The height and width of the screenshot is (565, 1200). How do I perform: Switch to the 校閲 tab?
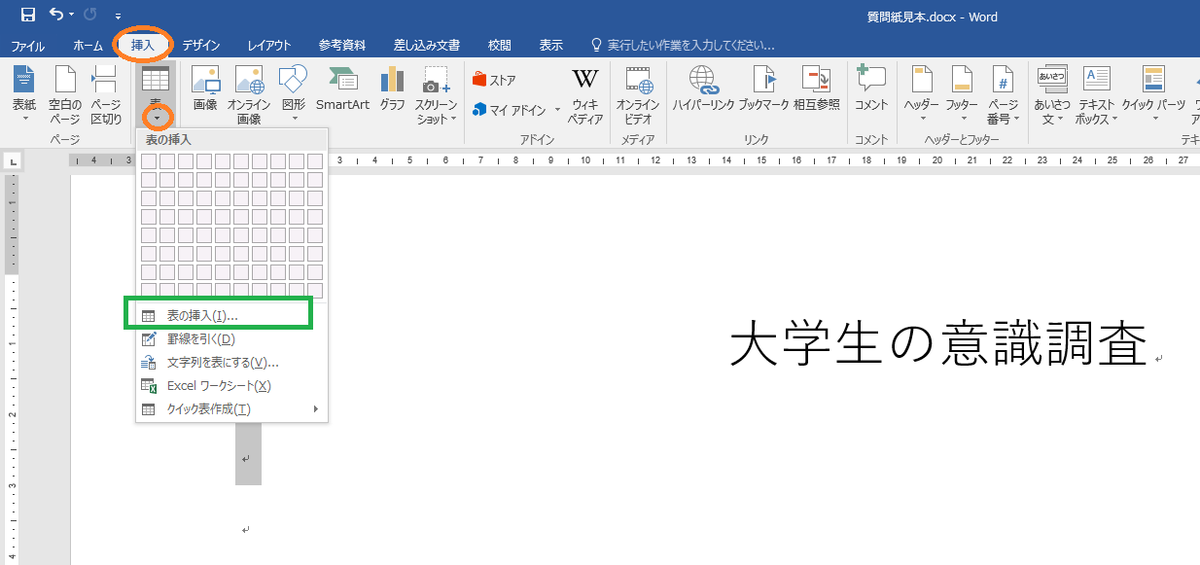tap(499, 45)
